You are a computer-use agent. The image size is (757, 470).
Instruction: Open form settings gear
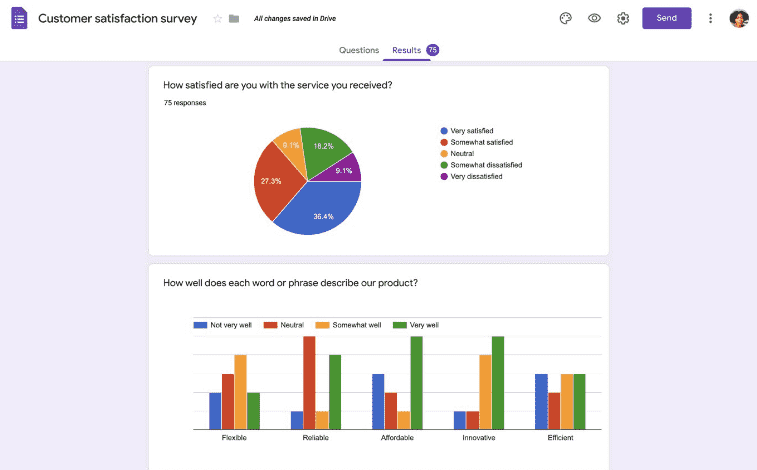(x=623, y=18)
